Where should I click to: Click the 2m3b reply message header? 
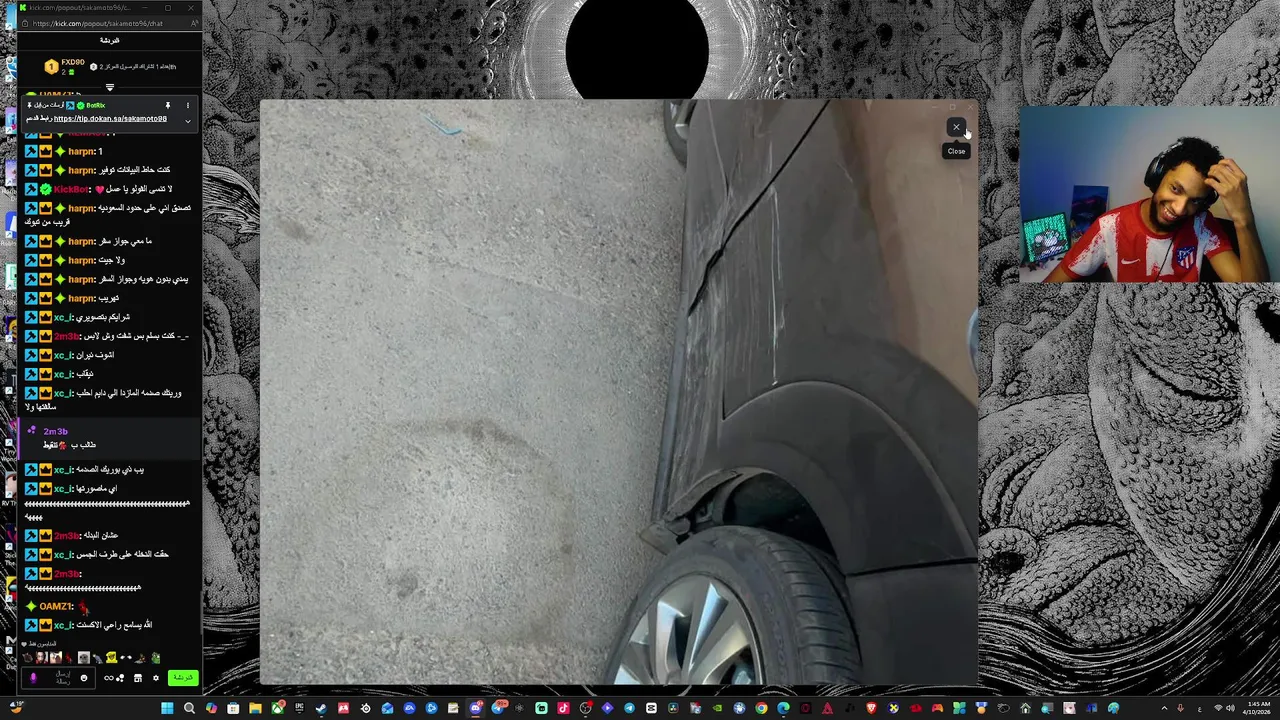click(55, 431)
